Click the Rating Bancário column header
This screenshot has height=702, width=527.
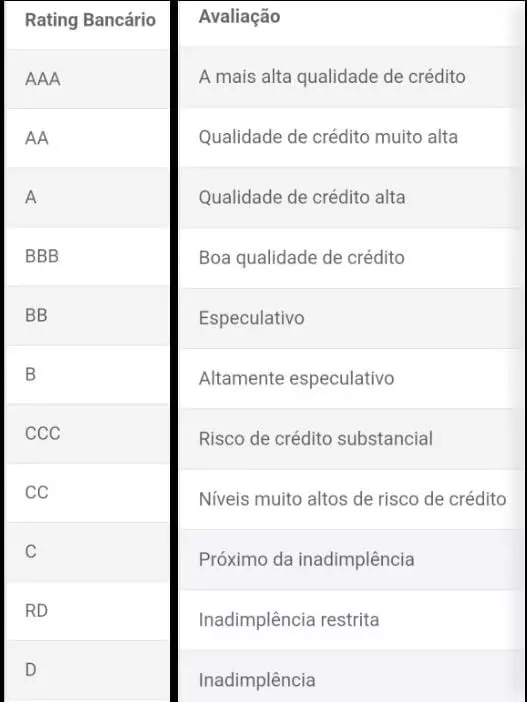(x=90, y=20)
